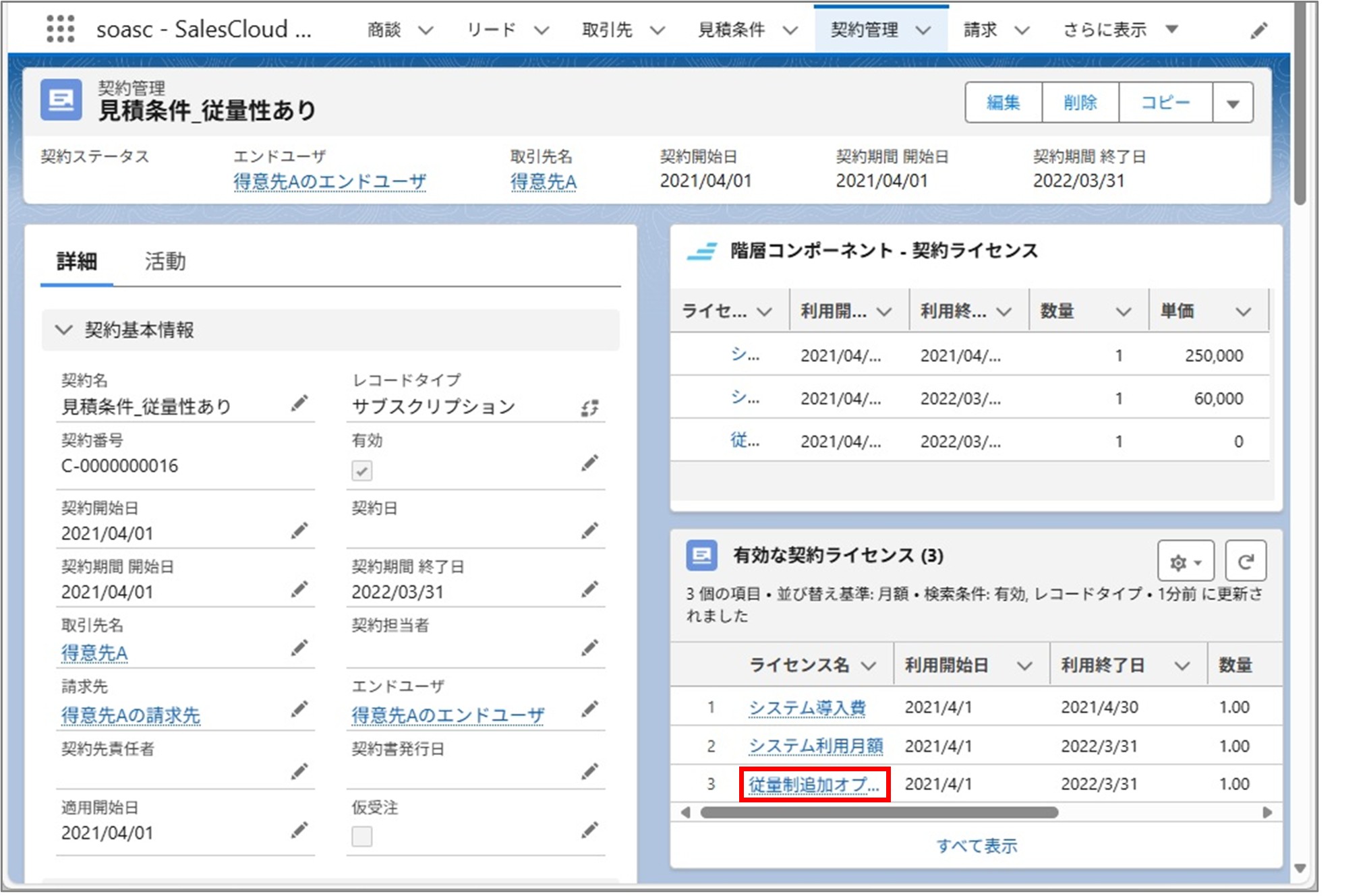Click the navigation bar edit pencil icon
The height and width of the screenshot is (896, 1367).
point(1258,29)
